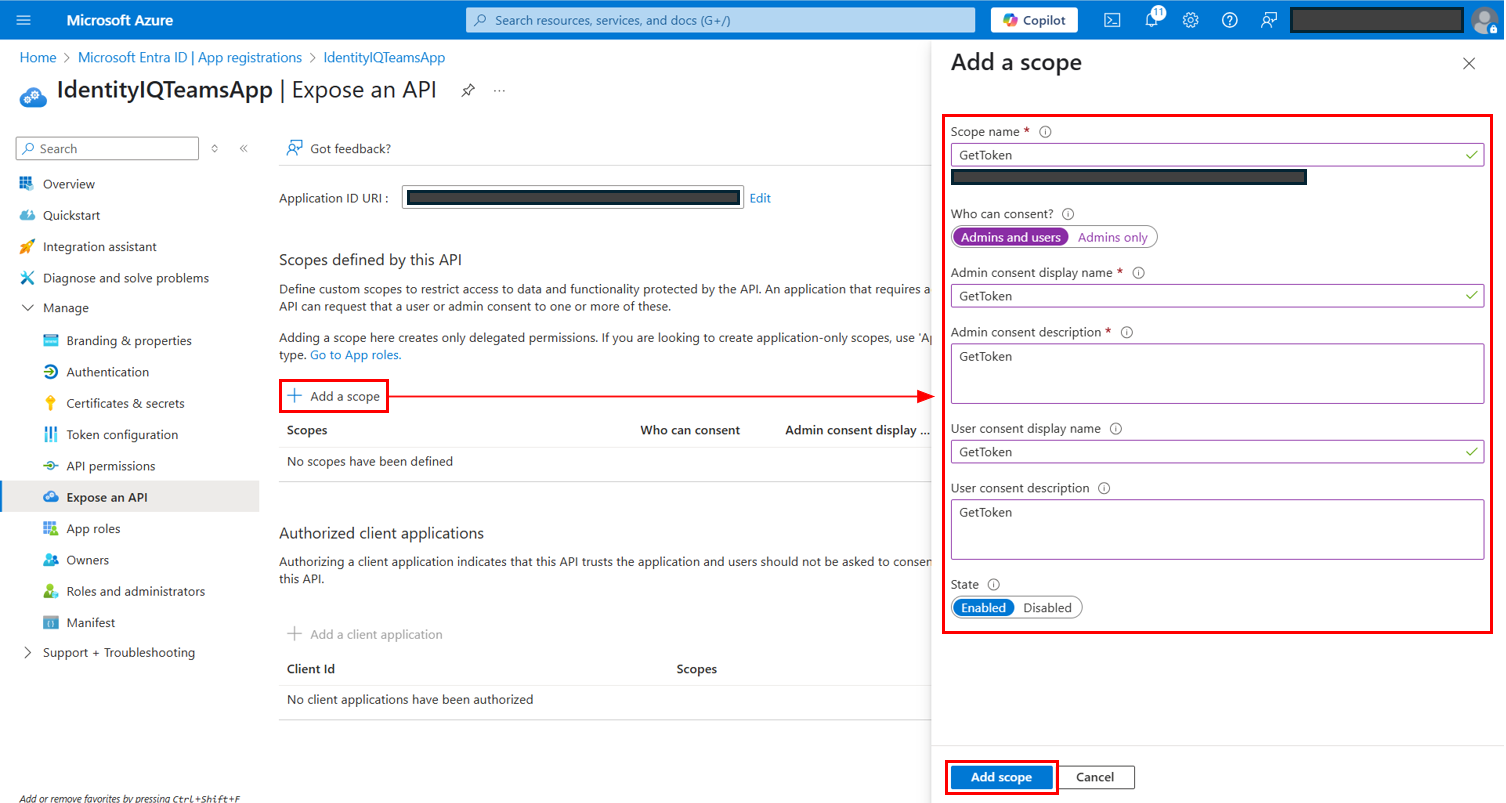The width and height of the screenshot is (1506, 803).
Task: Open the portal hamburger menu
Action: coord(24,20)
